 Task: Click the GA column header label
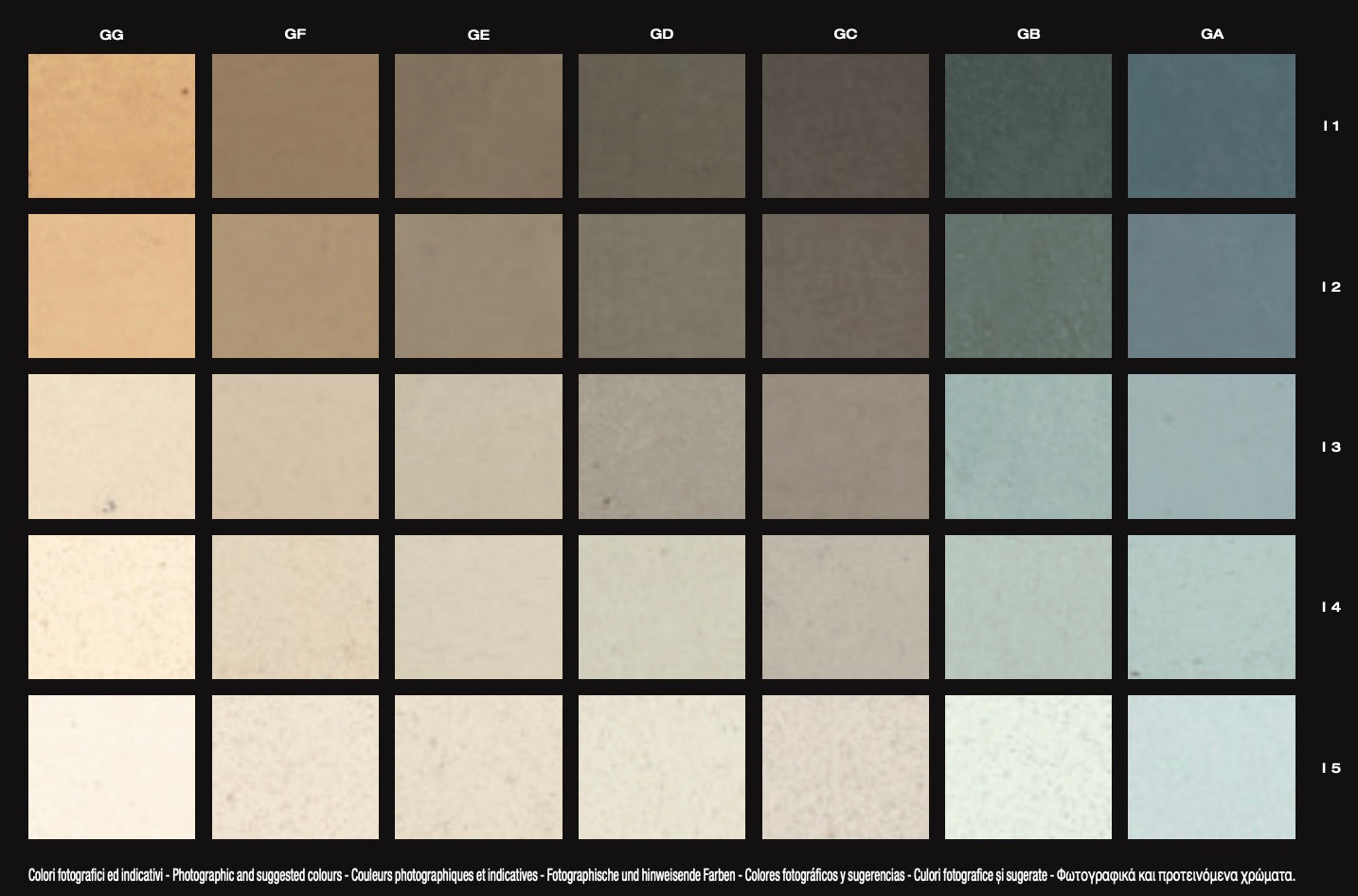(x=1211, y=34)
